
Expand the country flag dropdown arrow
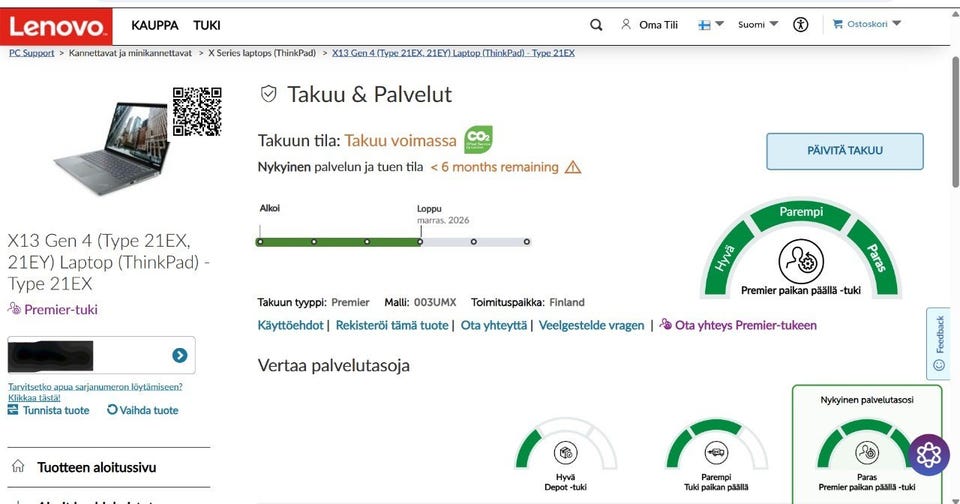[x=719, y=24]
